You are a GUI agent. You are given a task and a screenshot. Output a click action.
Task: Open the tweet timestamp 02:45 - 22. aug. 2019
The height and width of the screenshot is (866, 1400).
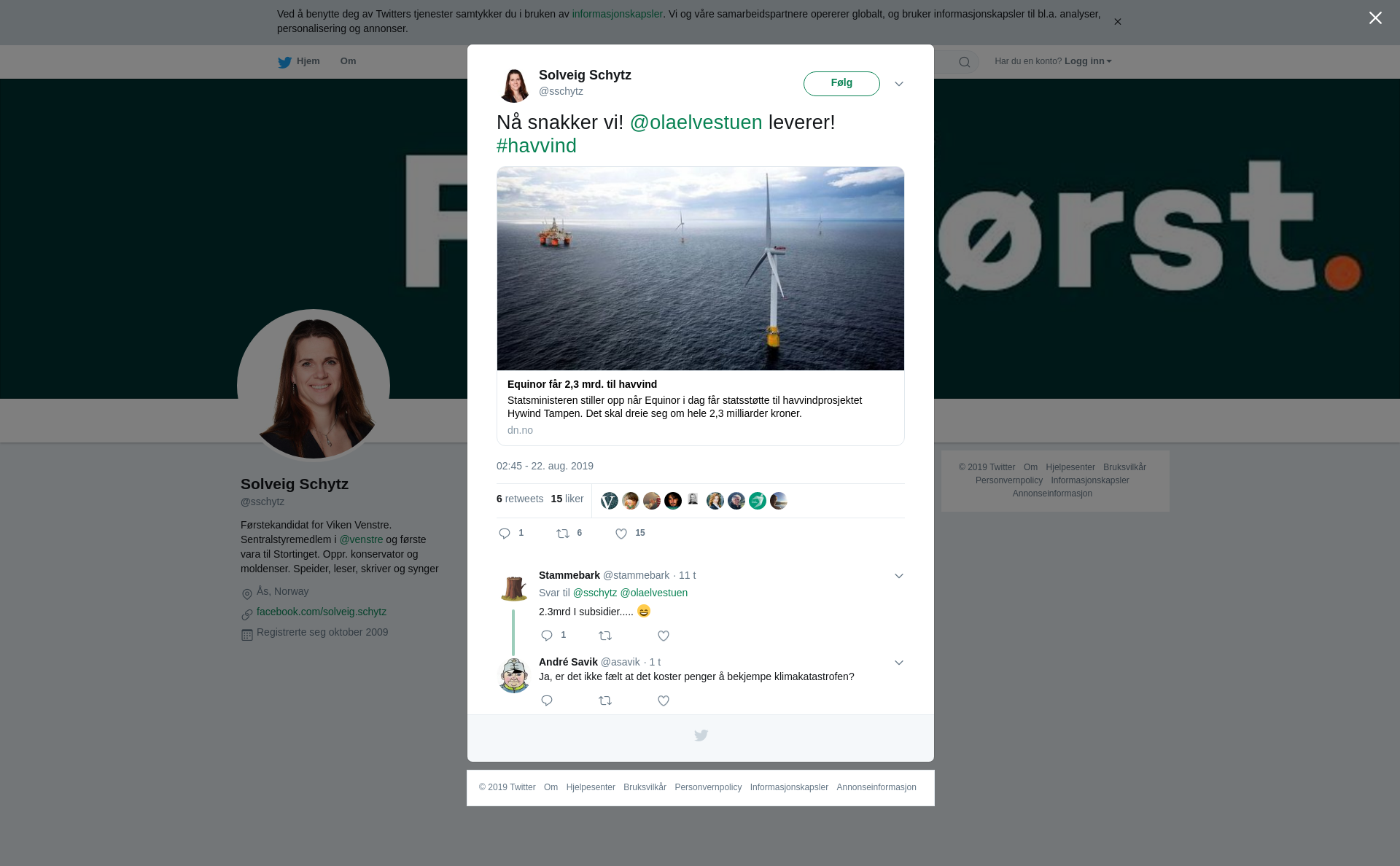pos(545,466)
